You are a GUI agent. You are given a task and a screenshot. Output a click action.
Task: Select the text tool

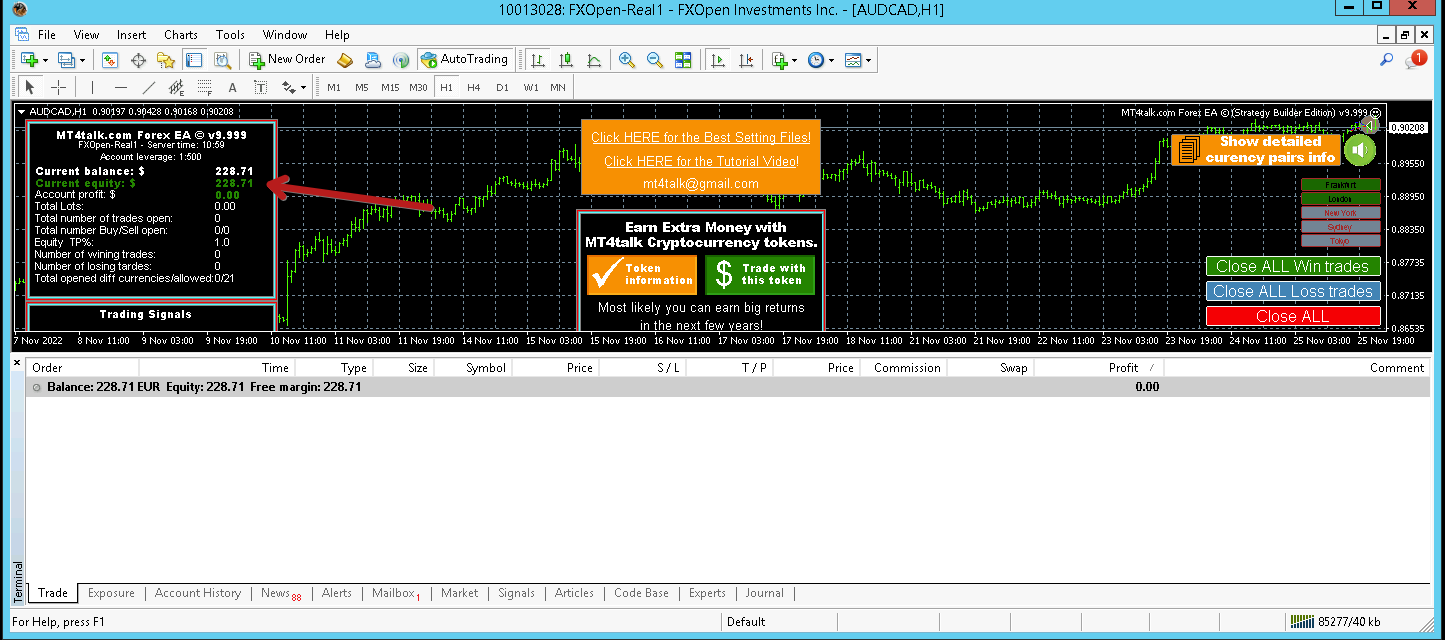click(233, 87)
